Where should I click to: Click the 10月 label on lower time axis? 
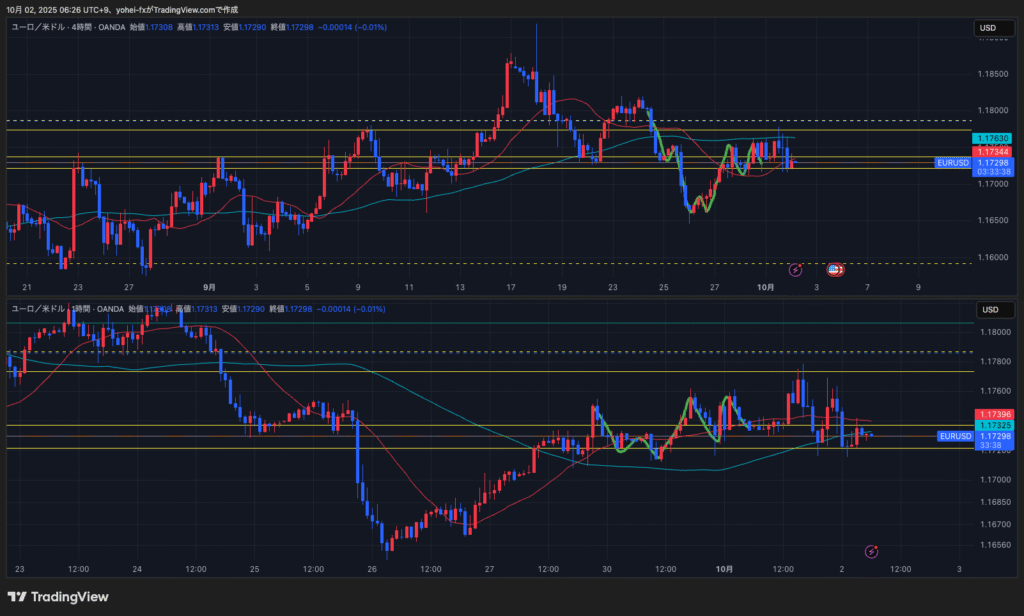pos(725,568)
